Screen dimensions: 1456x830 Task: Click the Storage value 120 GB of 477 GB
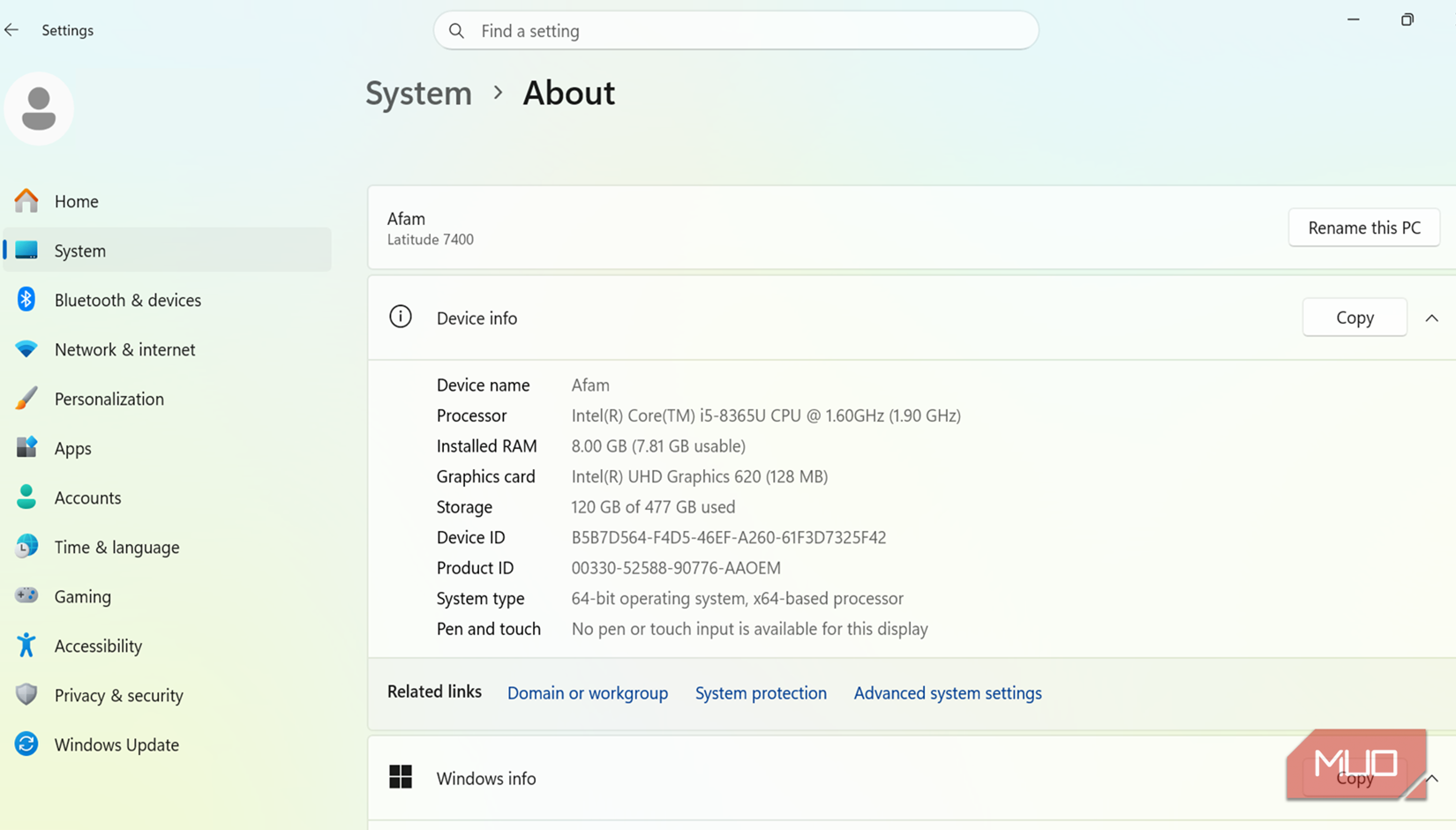click(653, 507)
